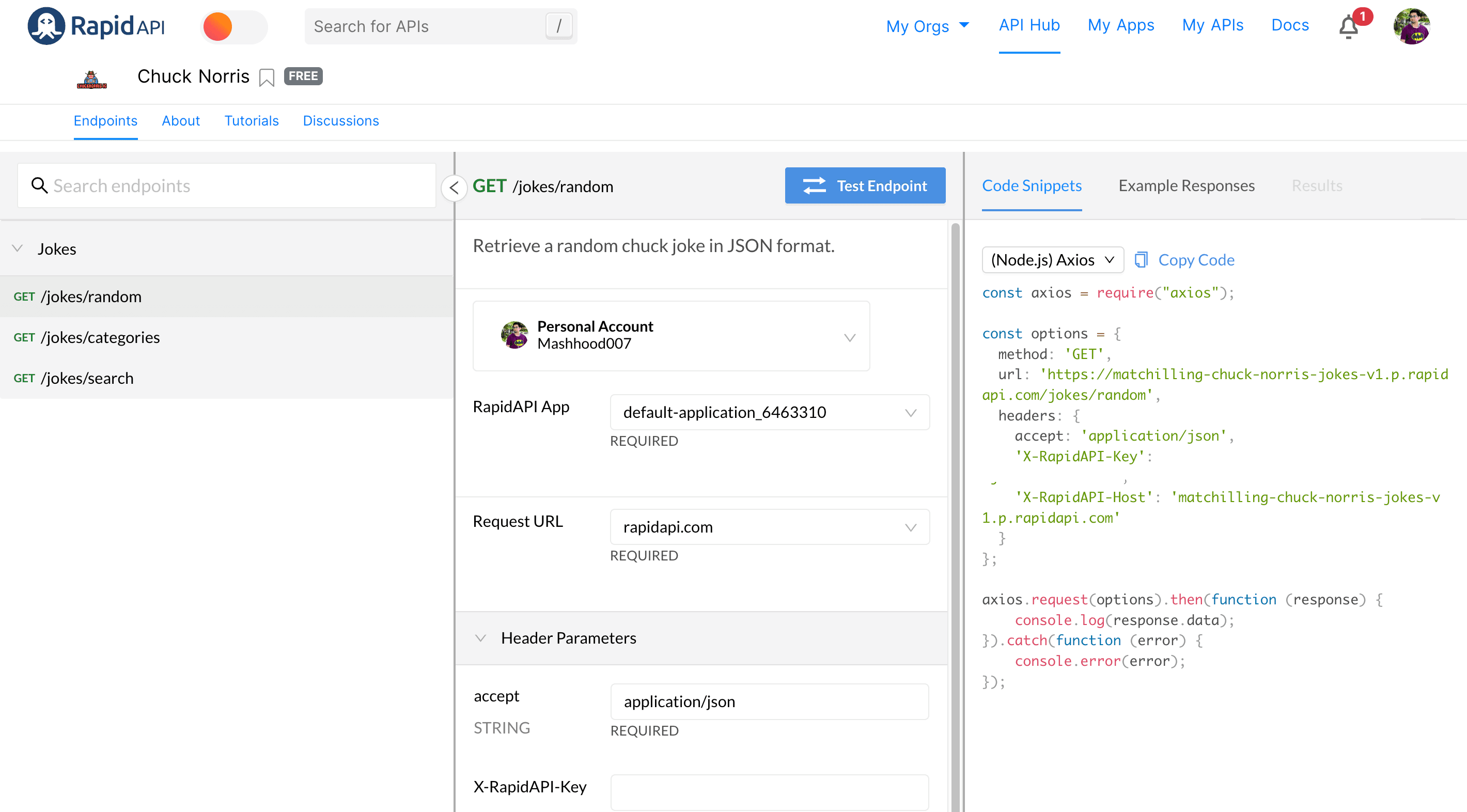Open the My Orgs dropdown
This screenshot has width=1467, height=812.
pos(927,26)
